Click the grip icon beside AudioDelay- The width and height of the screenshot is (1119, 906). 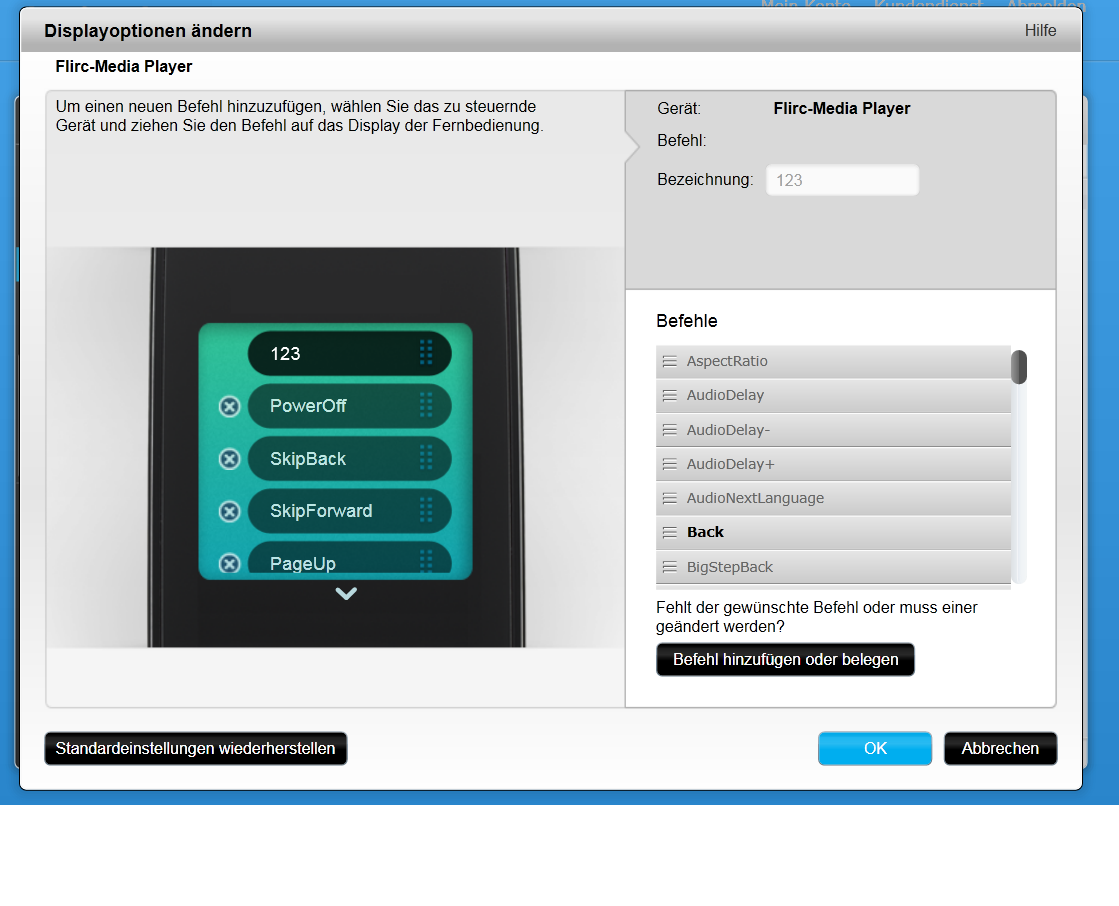coord(669,430)
